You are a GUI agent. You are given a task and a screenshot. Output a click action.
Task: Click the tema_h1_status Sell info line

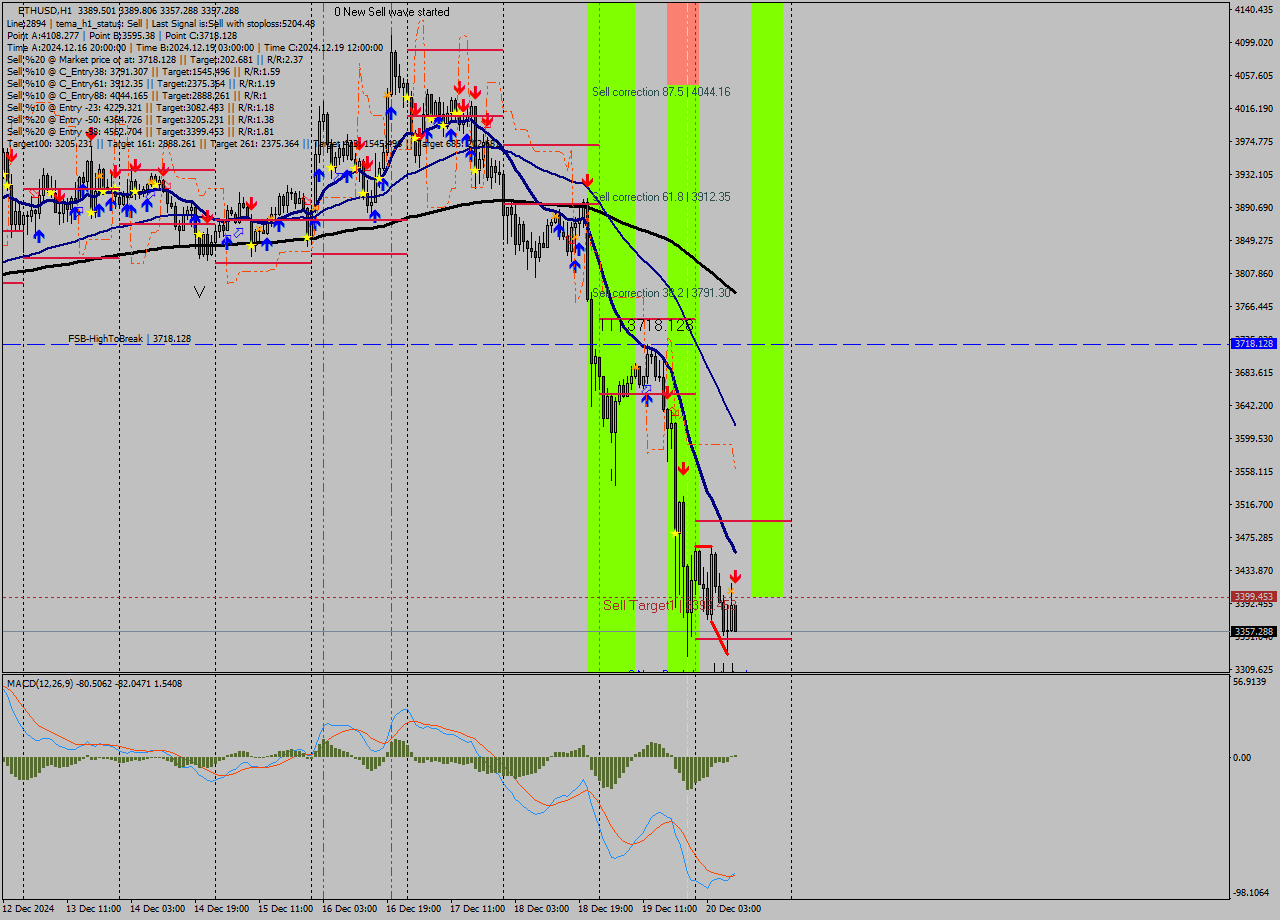pos(161,23)
